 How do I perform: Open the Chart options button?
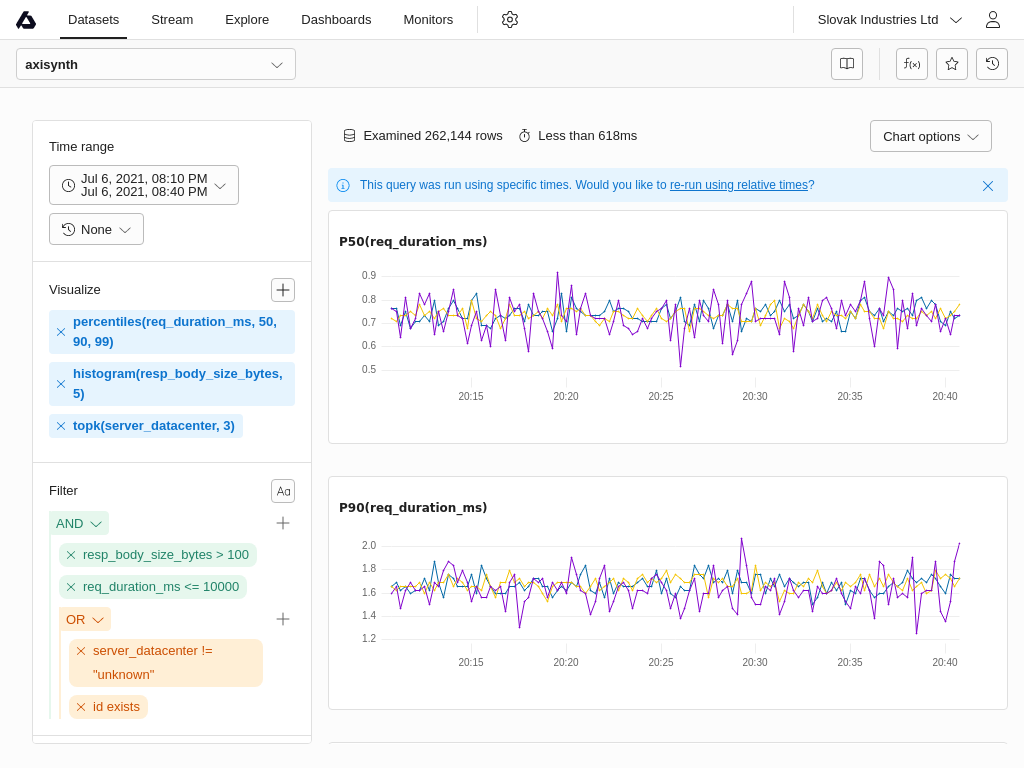coord(930,136)
